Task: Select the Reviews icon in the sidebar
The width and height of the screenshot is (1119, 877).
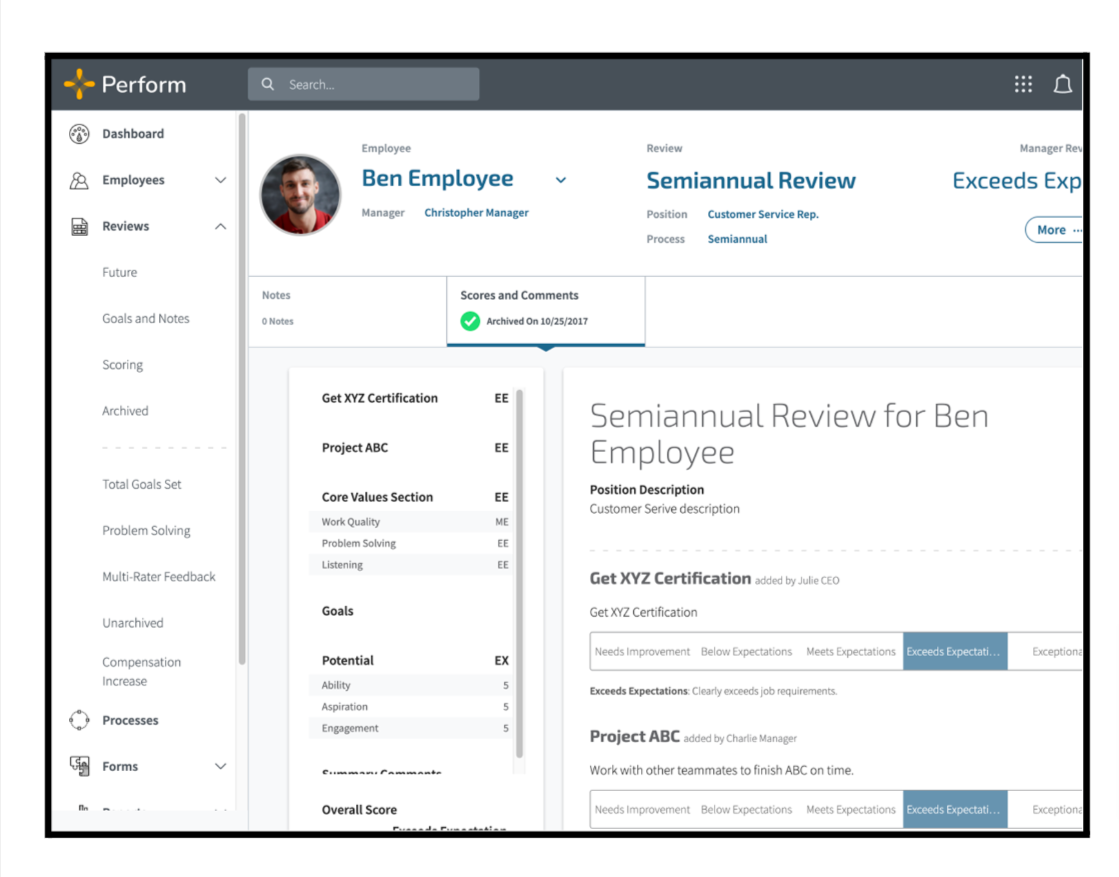Action: pos(79,226)
